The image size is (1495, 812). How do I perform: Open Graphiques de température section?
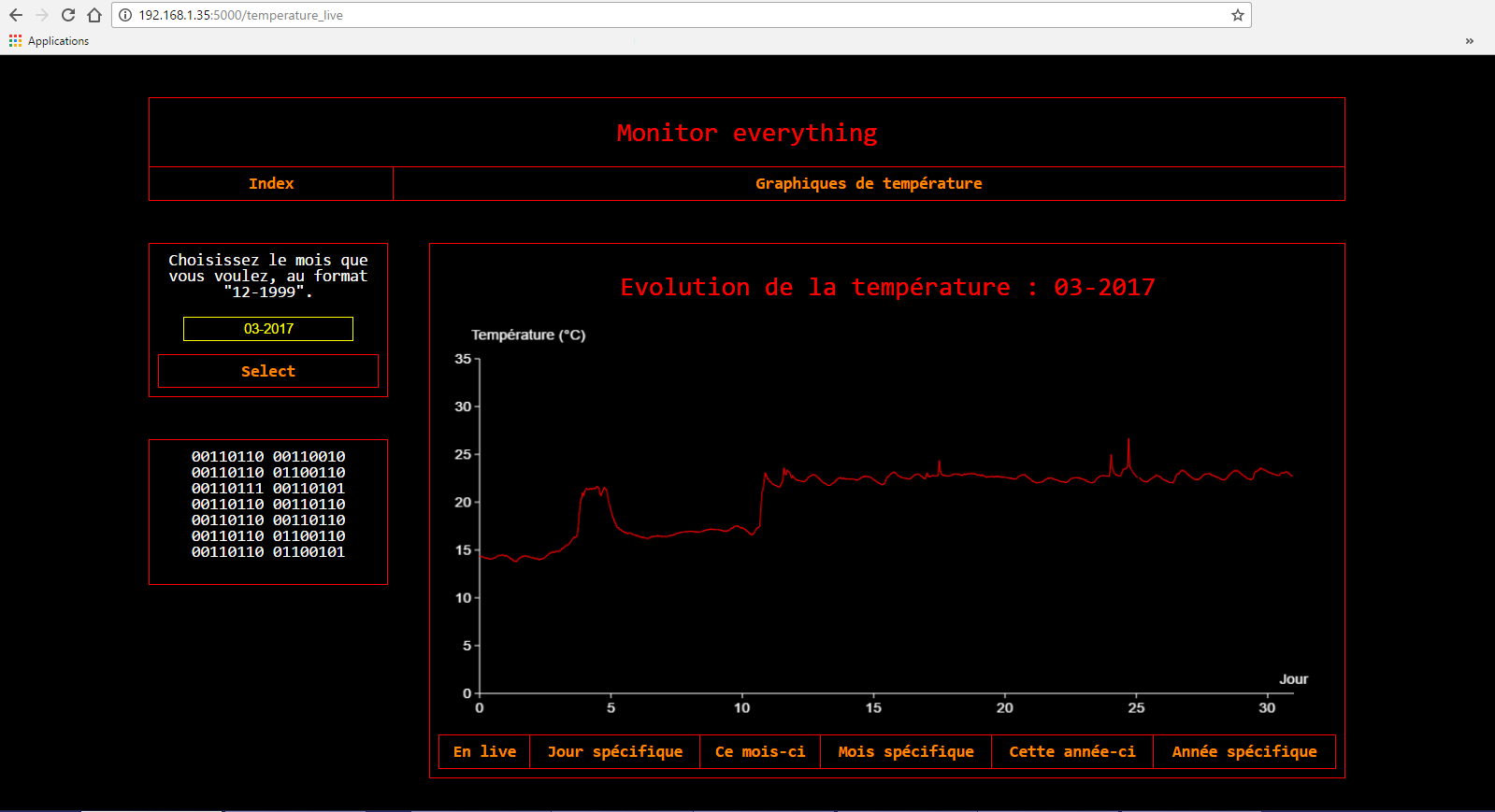tap(869, 184)
